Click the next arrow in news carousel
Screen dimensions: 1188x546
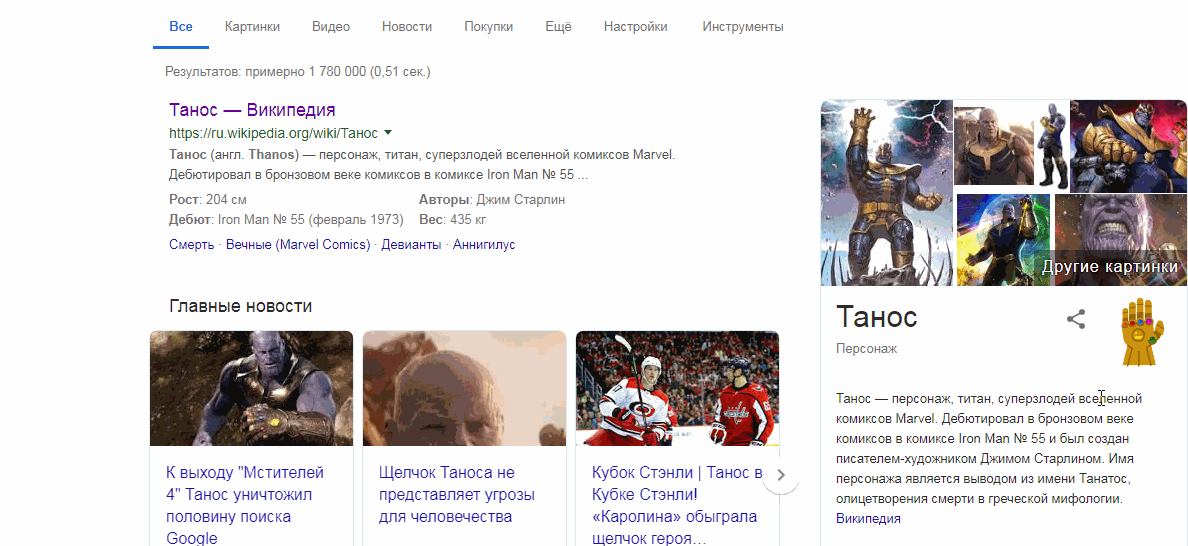pyautogui.click(x=781, y=475)
